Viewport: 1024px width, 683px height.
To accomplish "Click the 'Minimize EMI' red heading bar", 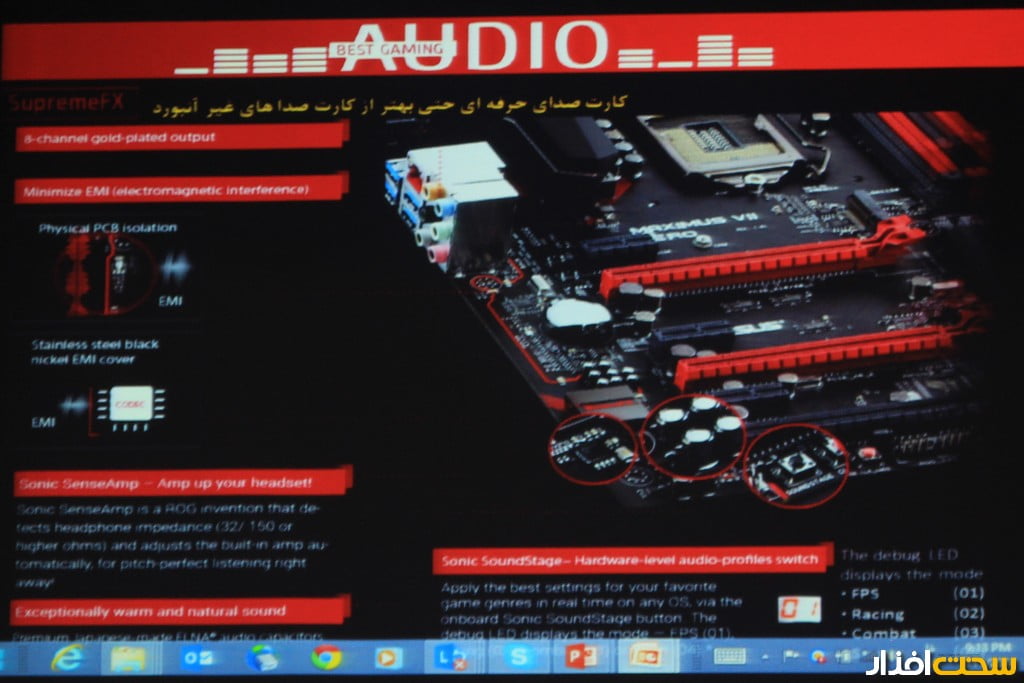I will click(x=180, y=188).
